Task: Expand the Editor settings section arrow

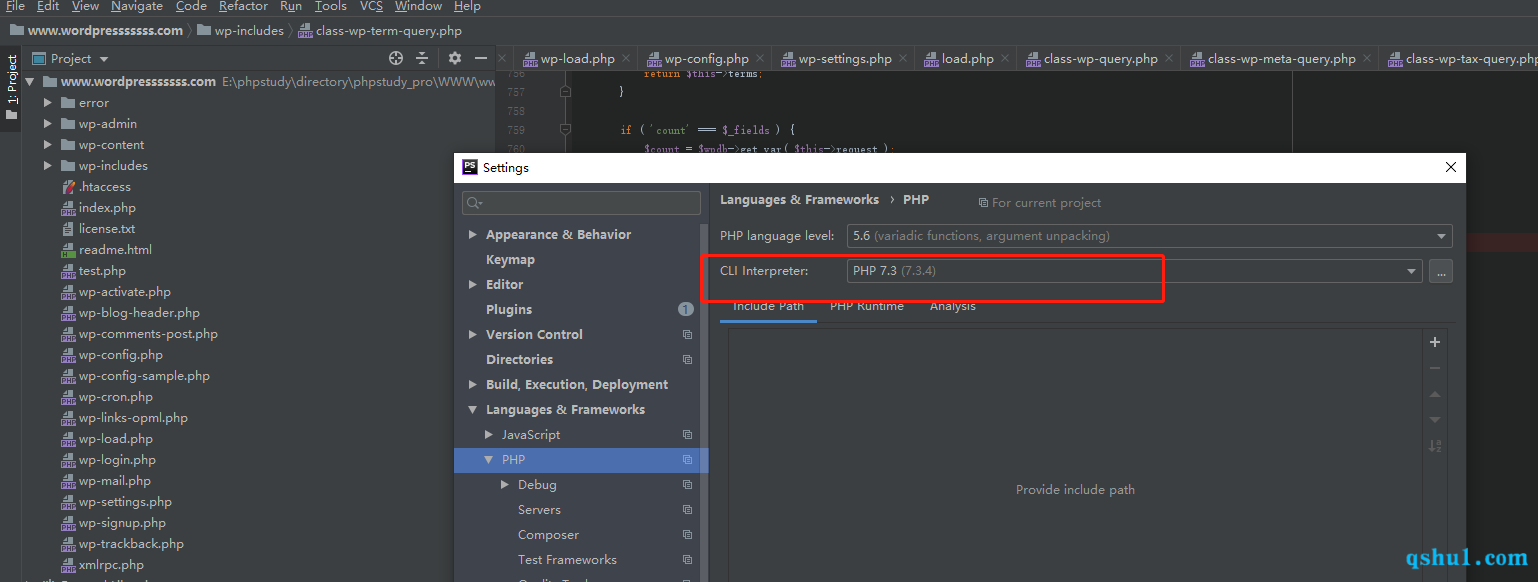Action: coord(473,285)
